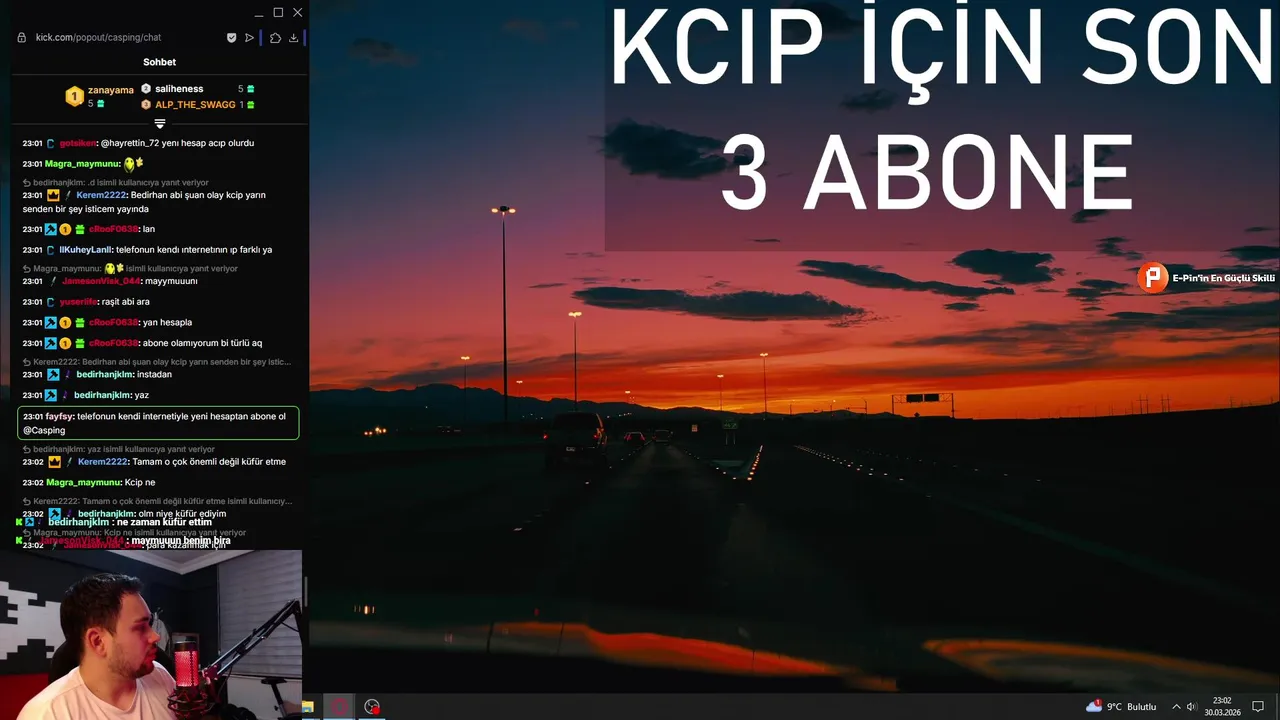Click the gold number 1 rank badge
This screenshot has width=1280, height=720.
coord(74,96)
